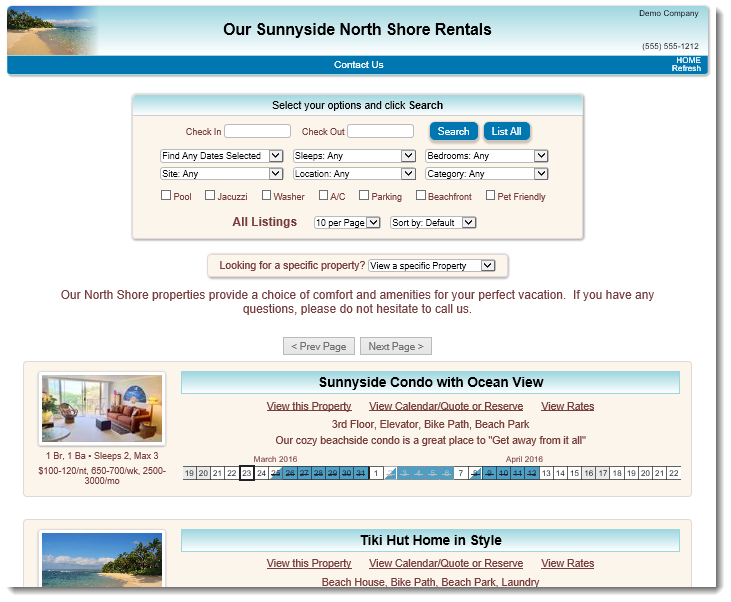Select March 24 on the availability calendar
The image size is (731, 602).
tap(261, 473)
